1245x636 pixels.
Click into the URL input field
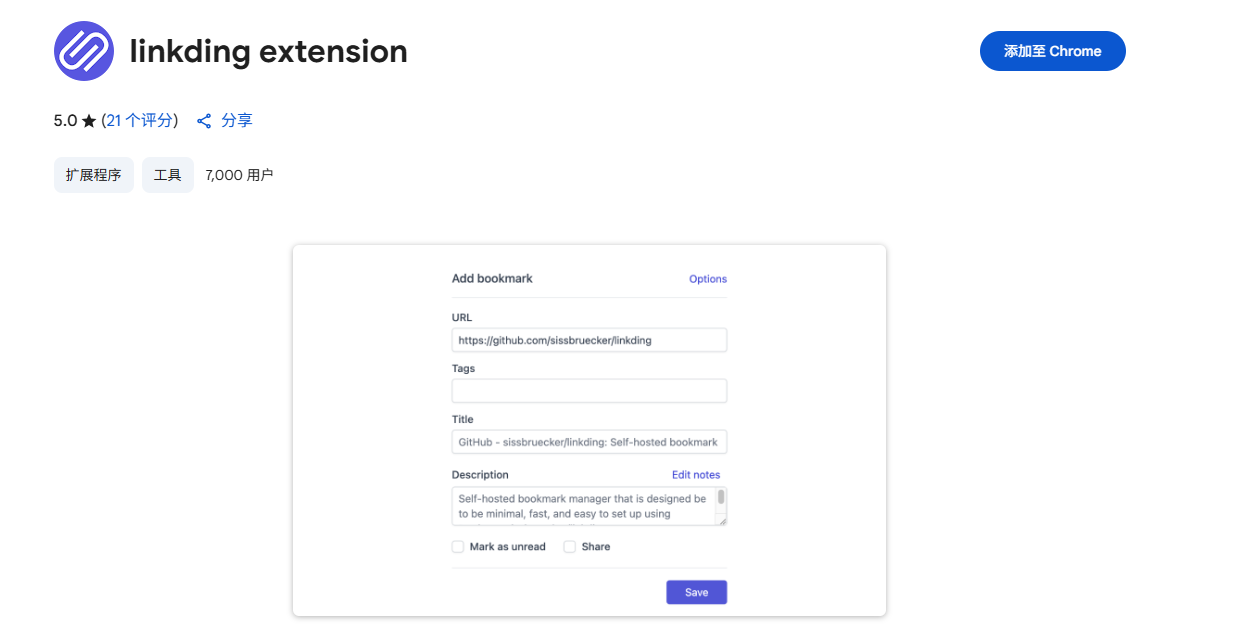coord(589,340)
